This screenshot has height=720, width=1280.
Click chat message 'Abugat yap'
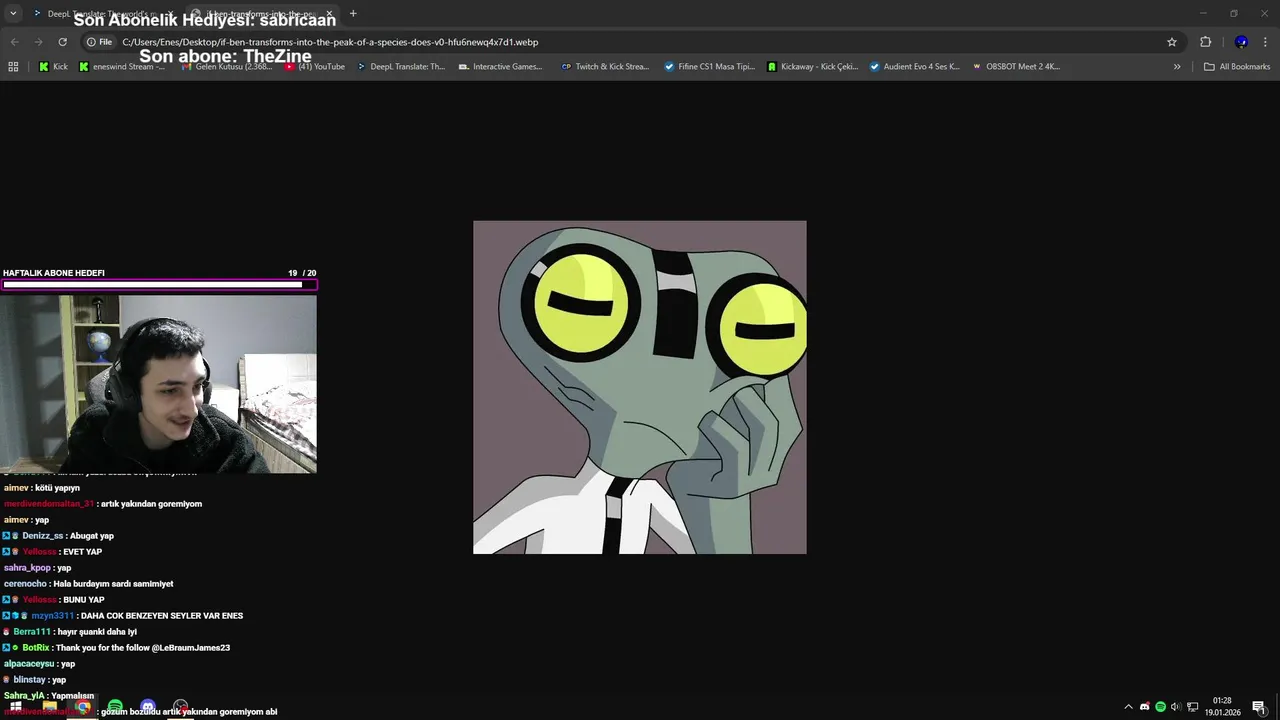pos(91,536)
